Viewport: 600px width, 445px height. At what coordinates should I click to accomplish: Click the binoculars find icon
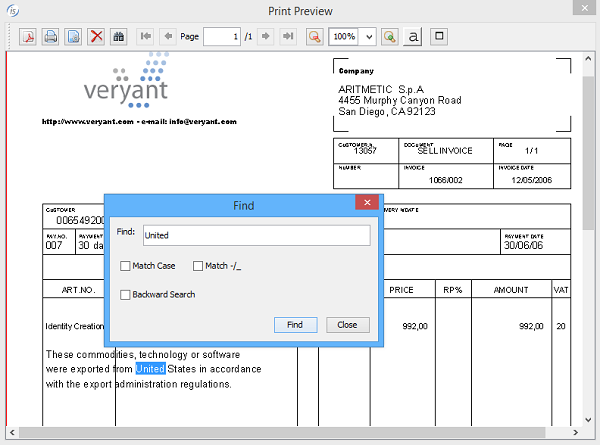click(x=119, y=36)
